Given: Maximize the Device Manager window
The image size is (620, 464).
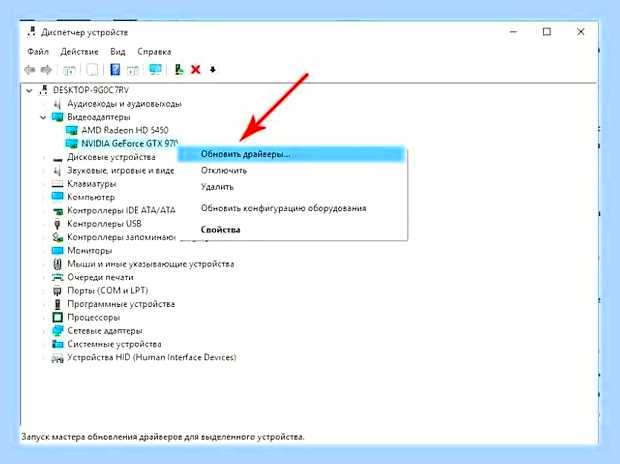Looking at the screenshot, I should pos(547,32).
